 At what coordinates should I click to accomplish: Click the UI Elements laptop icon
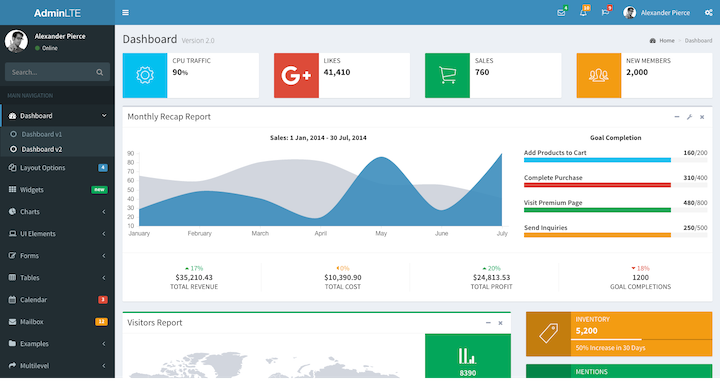click(x=12, y=234)
